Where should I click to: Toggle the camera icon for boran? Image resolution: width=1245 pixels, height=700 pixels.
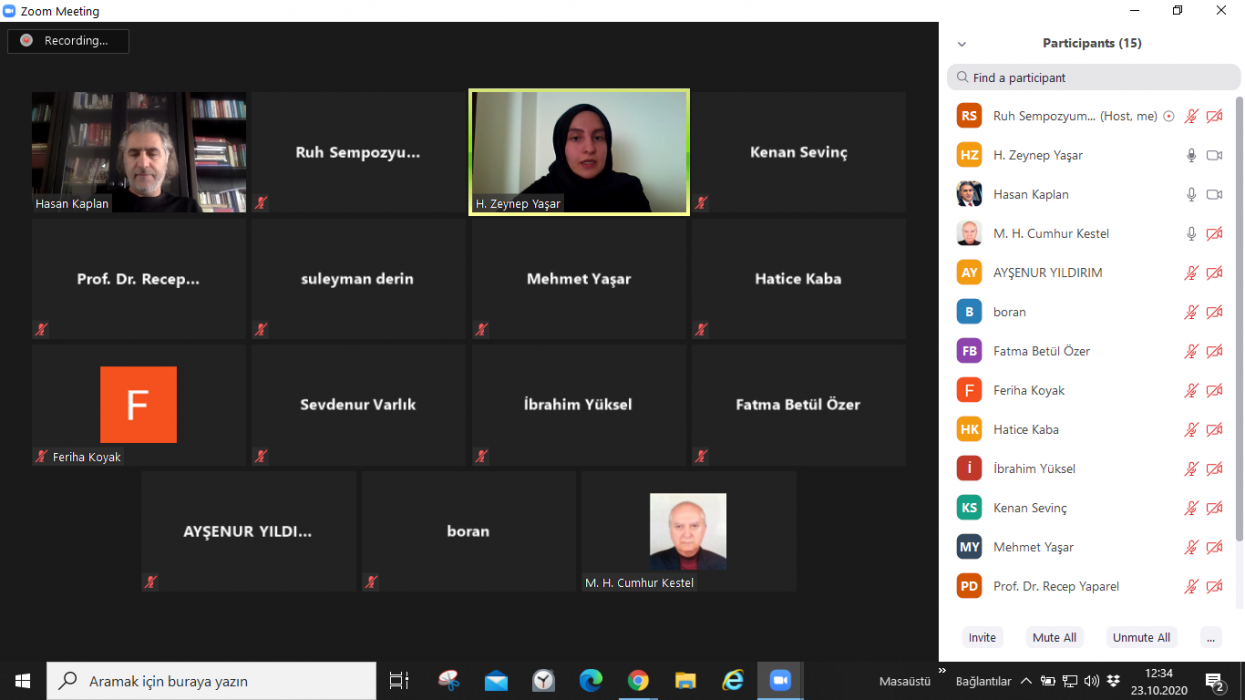(x=1214, y=312)
